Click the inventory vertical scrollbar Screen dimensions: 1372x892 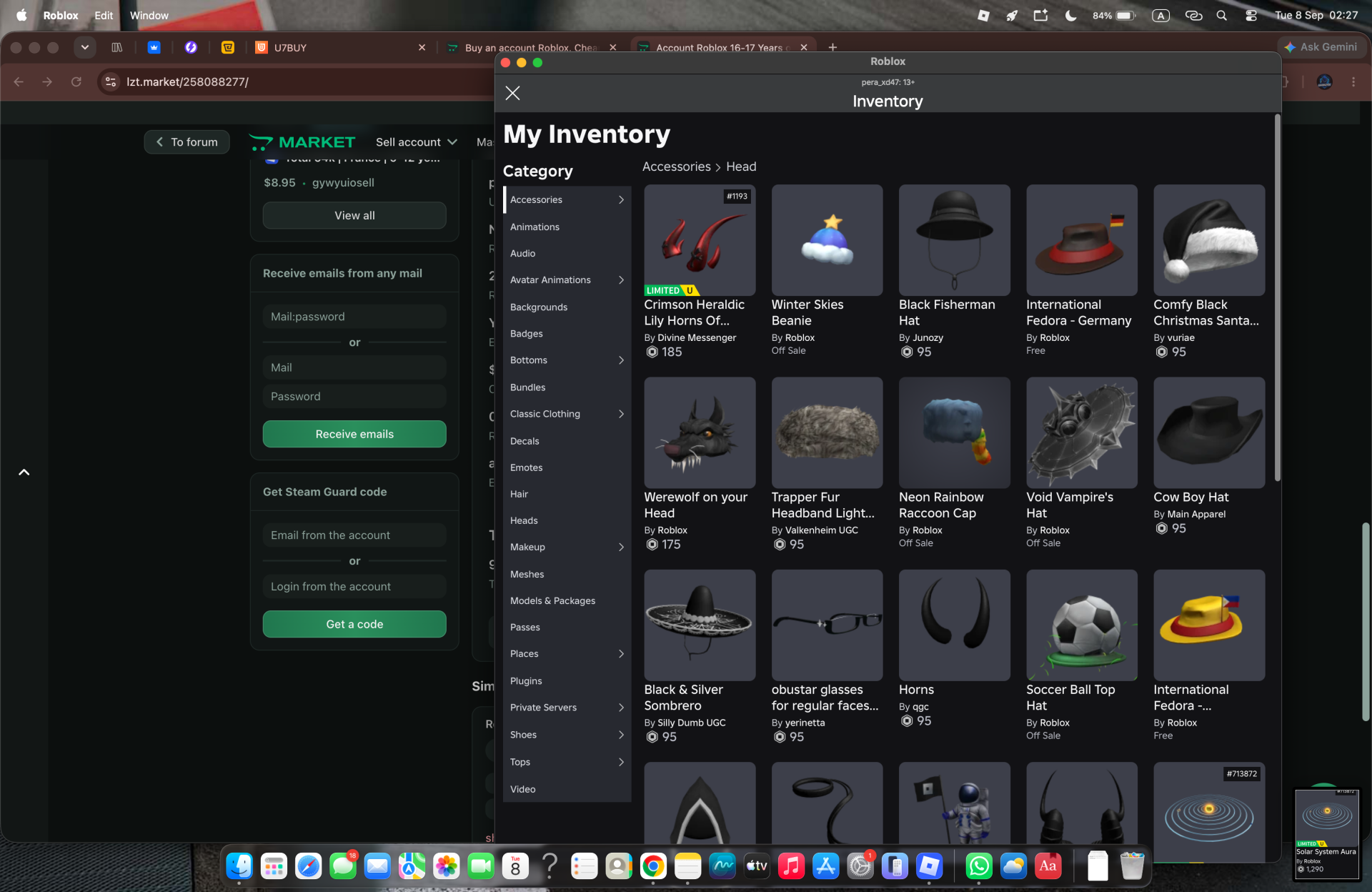1277,297
